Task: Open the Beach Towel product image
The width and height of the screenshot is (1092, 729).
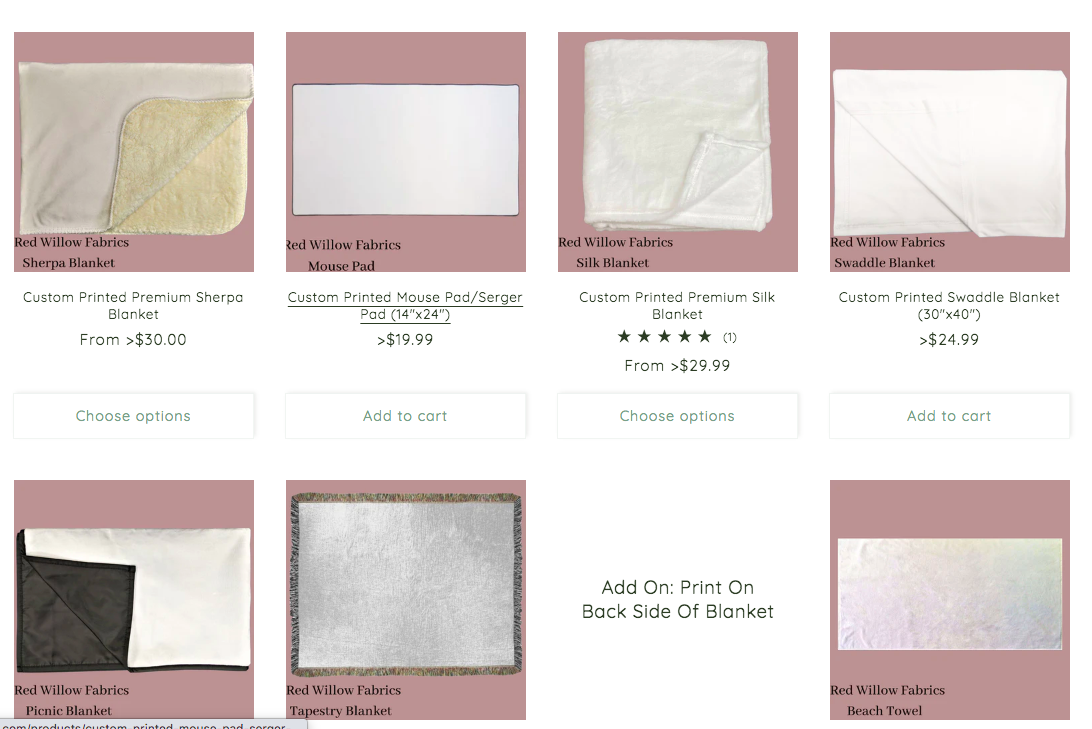Action: point(949,599)
